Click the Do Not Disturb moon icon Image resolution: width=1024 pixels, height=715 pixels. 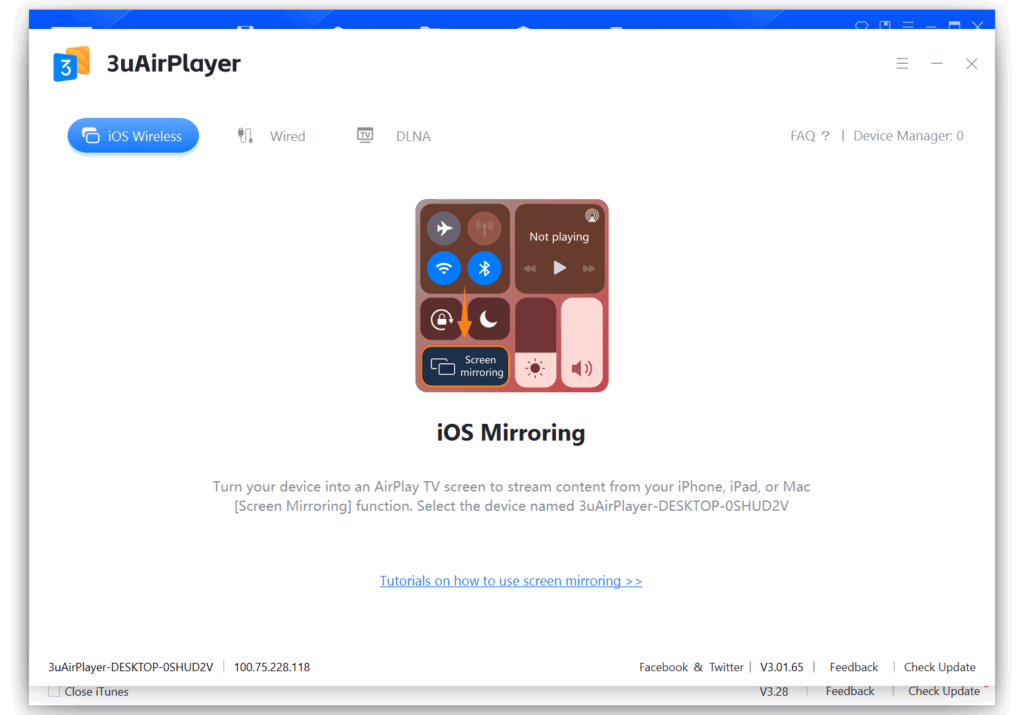point(488,319)
